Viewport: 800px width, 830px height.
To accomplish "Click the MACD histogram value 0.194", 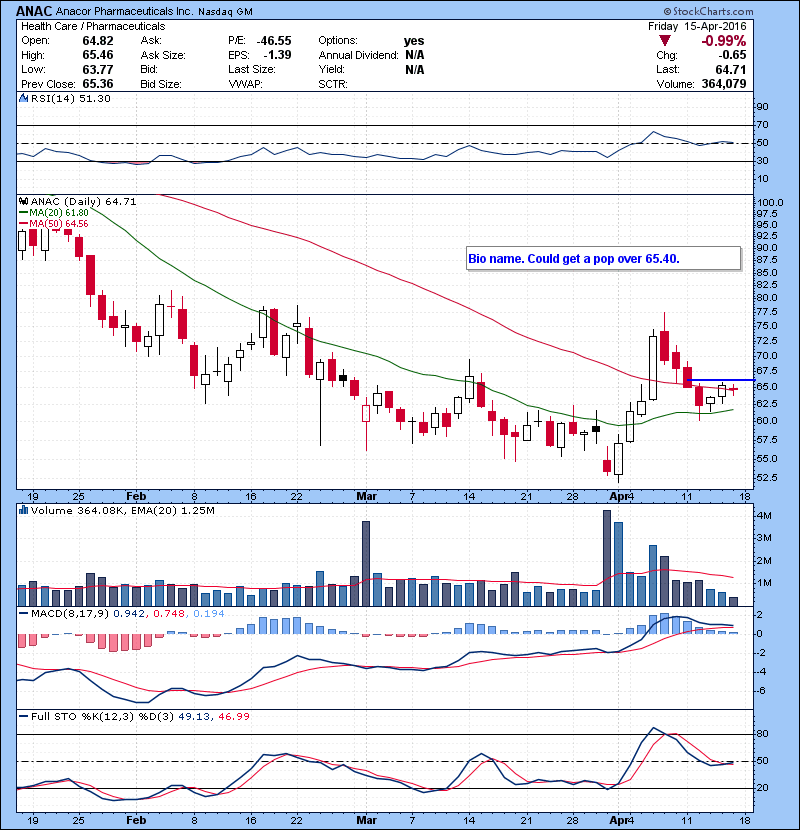I will click(209, 614).
